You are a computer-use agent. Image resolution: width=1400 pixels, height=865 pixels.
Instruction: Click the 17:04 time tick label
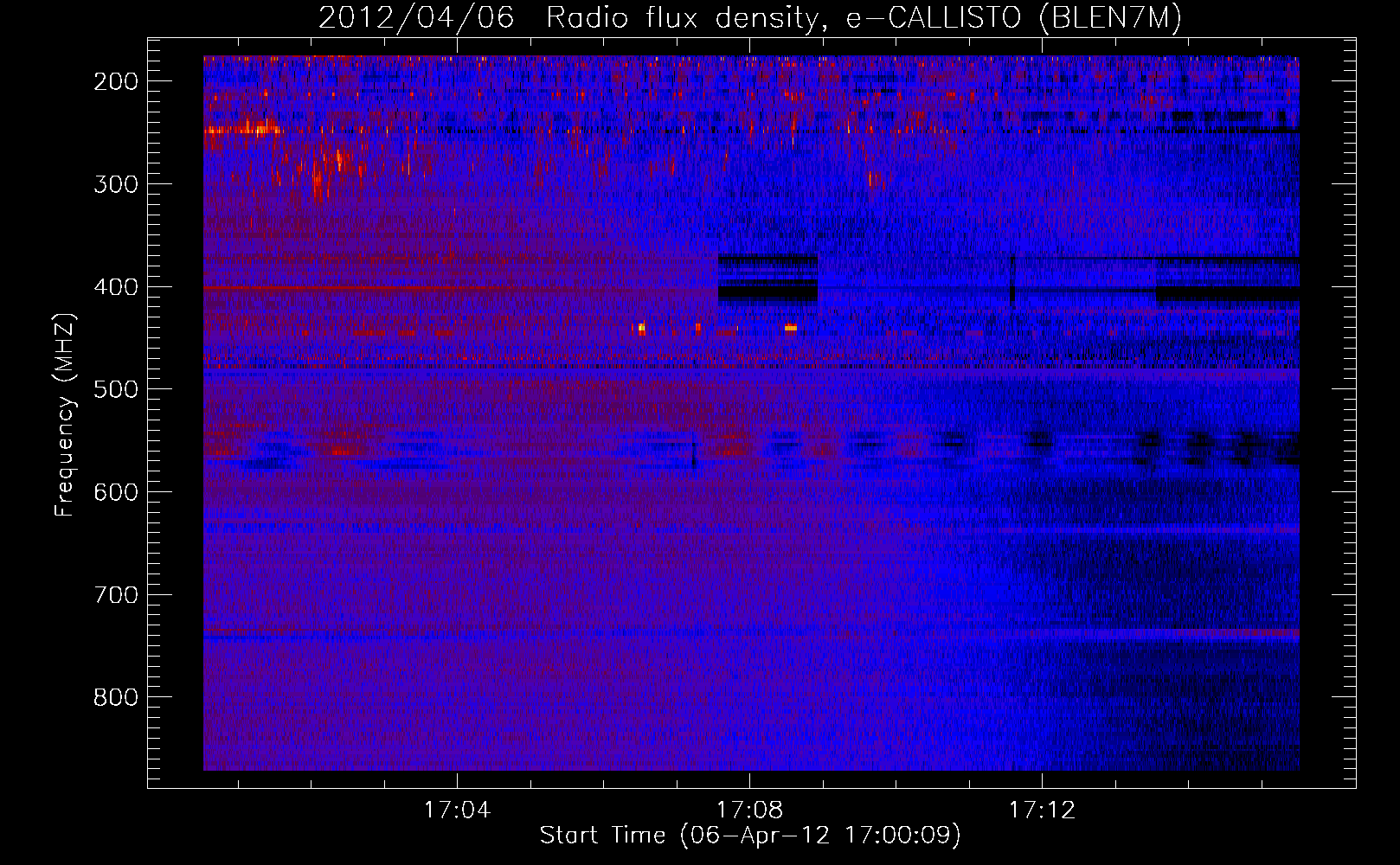(x=457, y=811)
